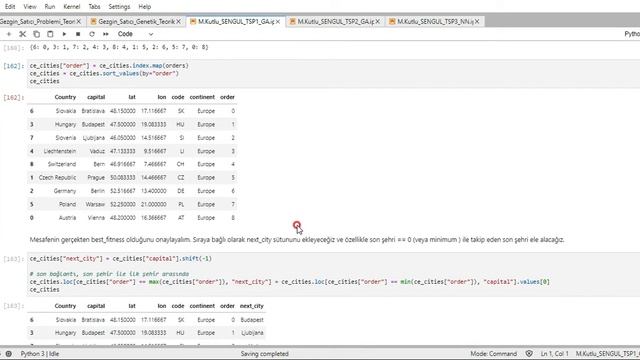Click the Turkish markdown text starting 'Mesafenin gerçekten'
The image size is (640, 360).
click(297, 240)
